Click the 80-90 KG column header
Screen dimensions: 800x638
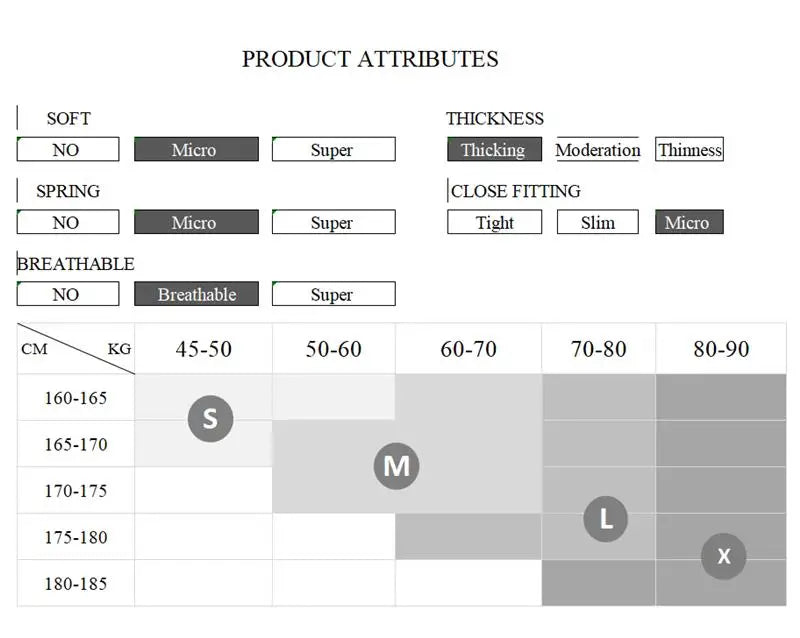tap(721, 349)
